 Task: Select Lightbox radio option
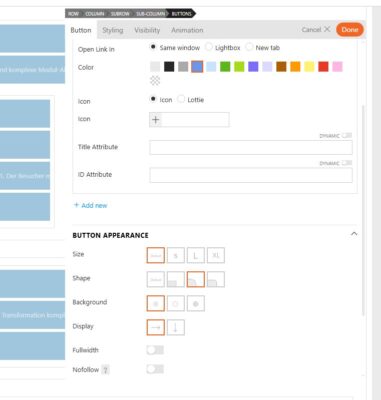click(209, 47)
